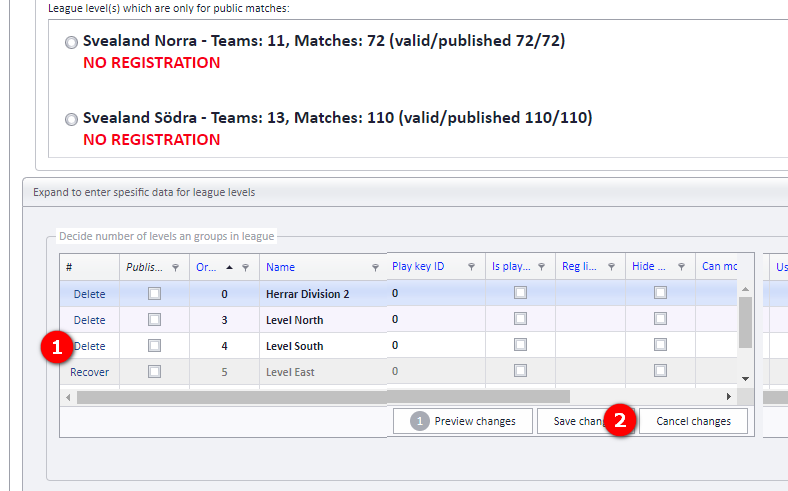Sort by the Name column header

coord(280,267)
